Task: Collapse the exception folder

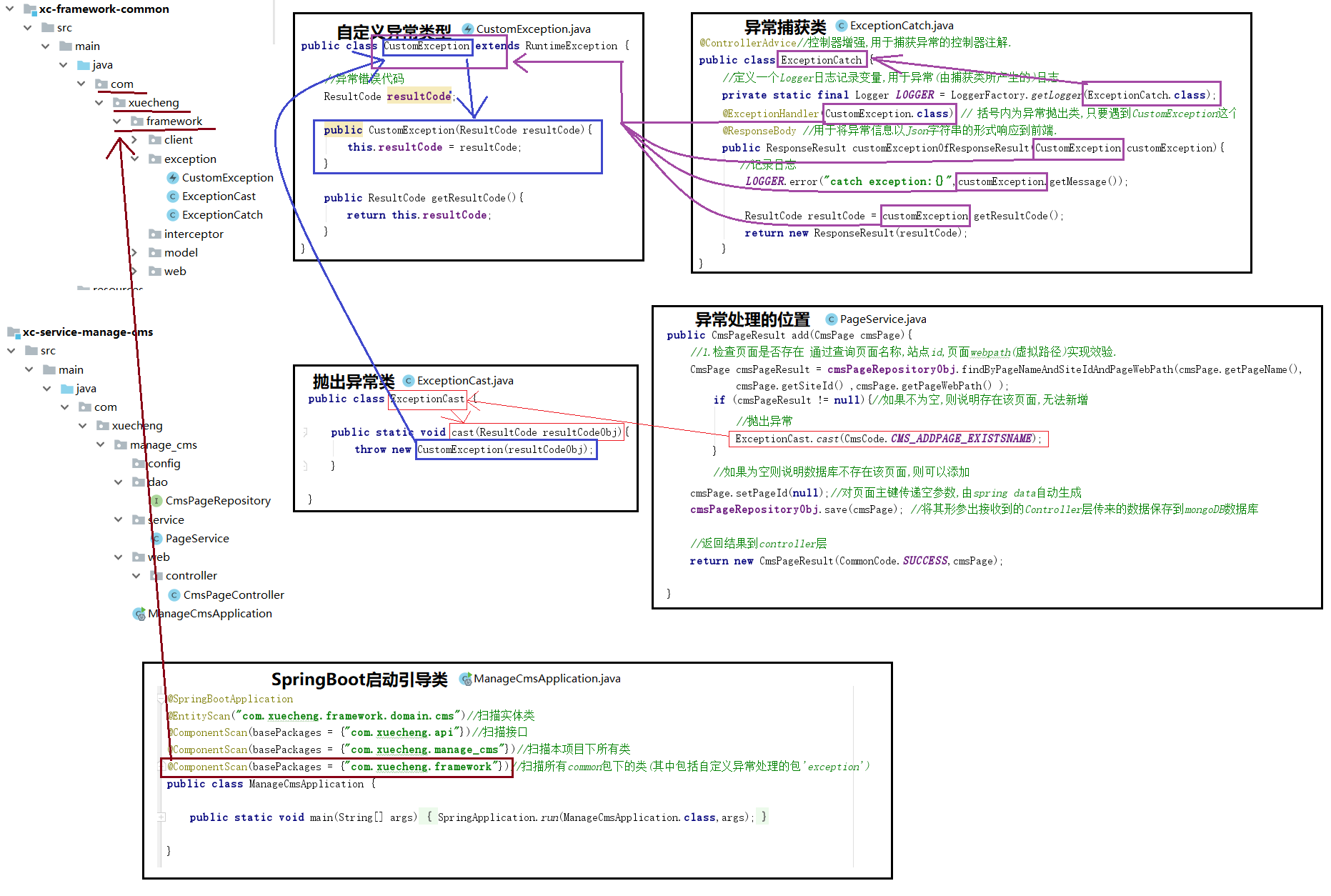Action: 135,159
